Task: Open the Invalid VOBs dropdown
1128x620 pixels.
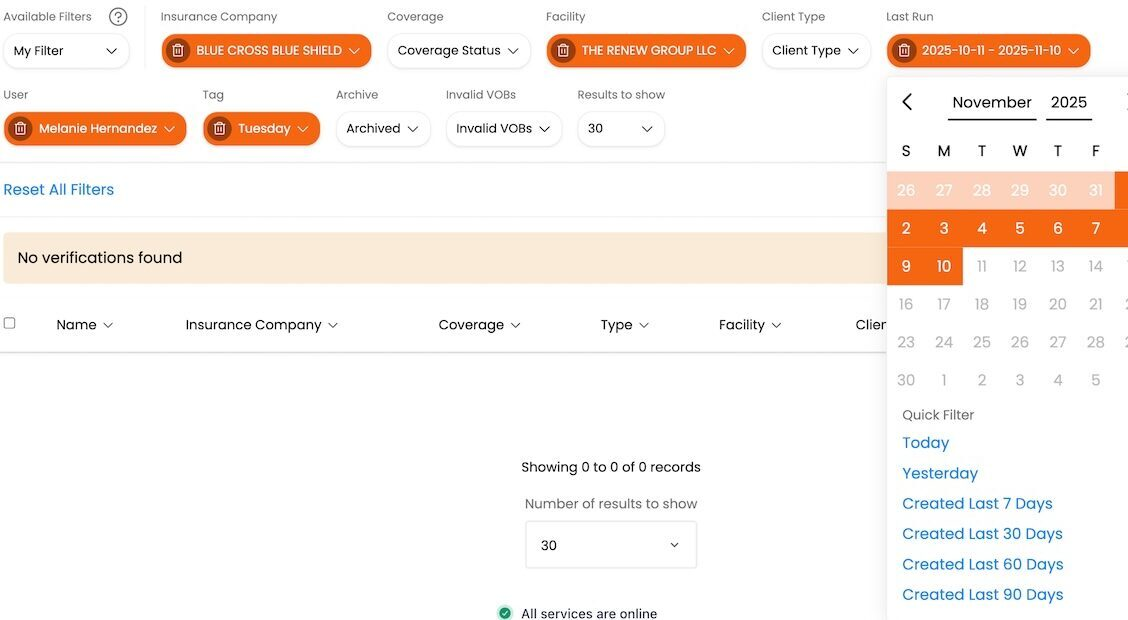Action: click(x=503, y=129)
